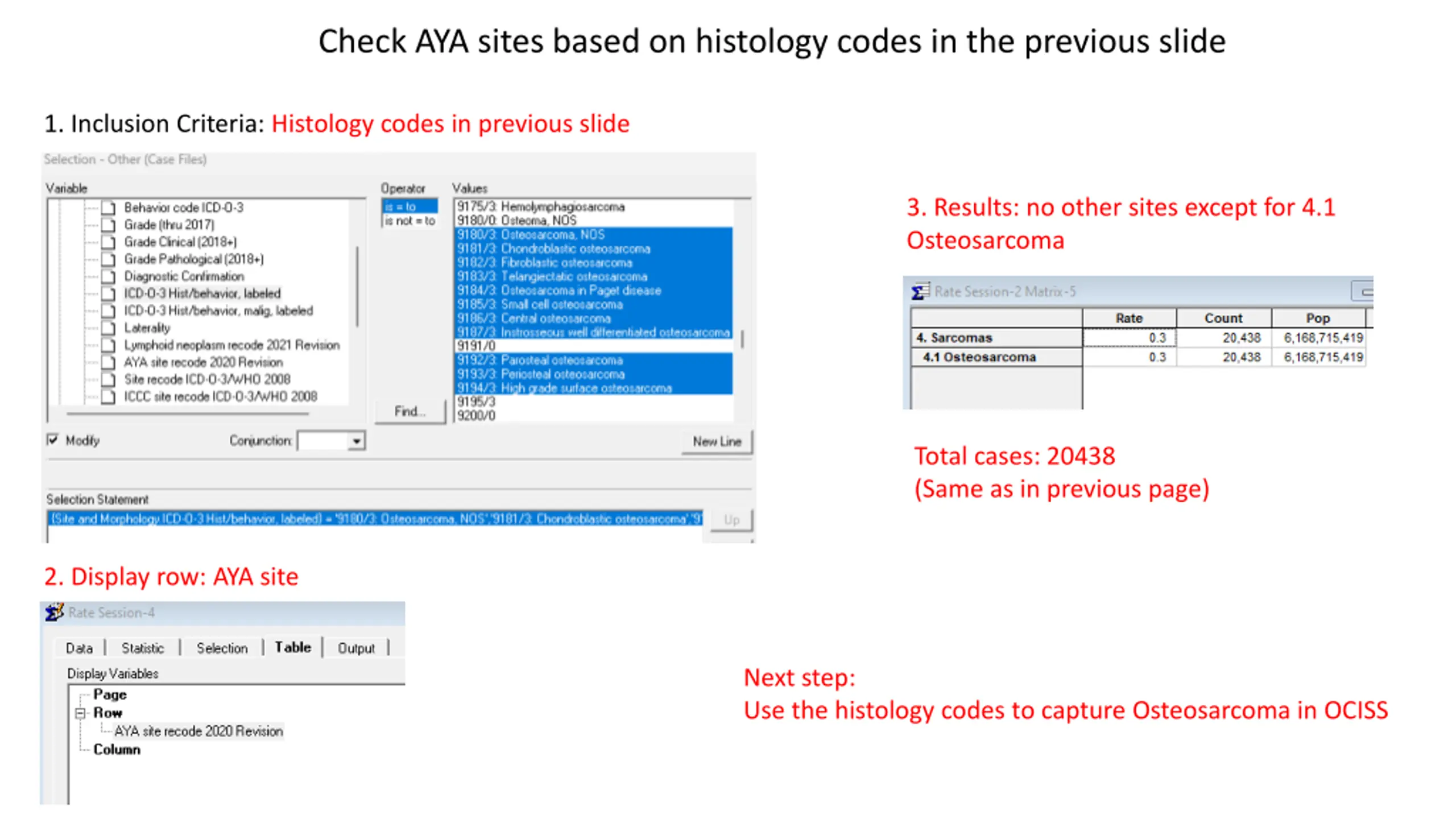Viewport: 1456px width, 819px height.
Task: Toggle the Modify checkbox
Action: pyautogui.click(x=53, y=440)
